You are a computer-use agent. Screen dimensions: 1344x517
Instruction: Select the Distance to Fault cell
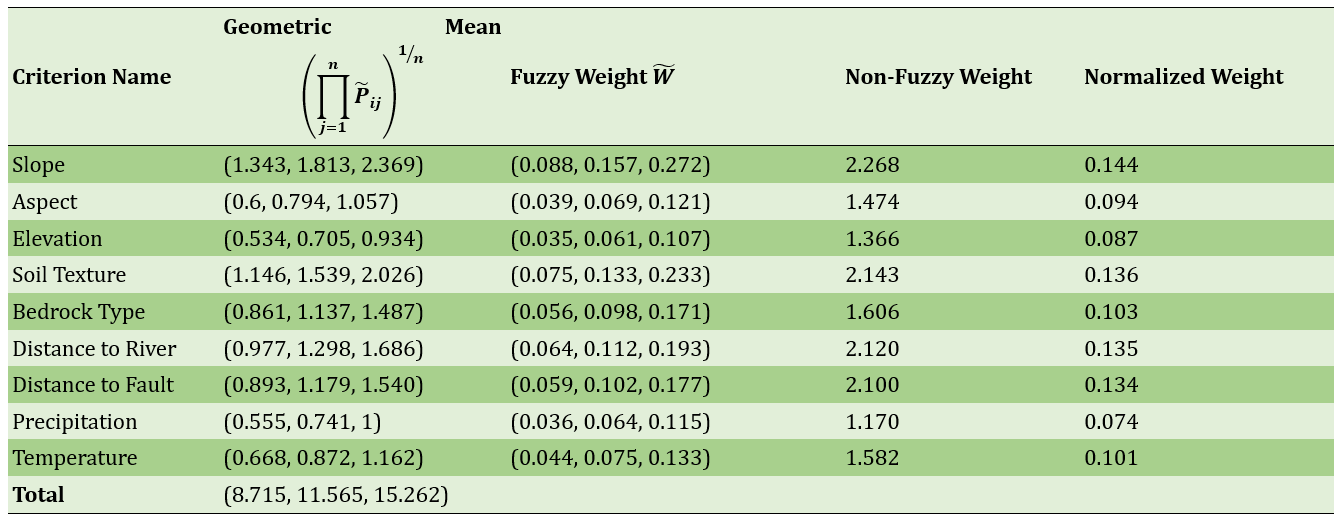pyautogui.click(x=93, y=385)
